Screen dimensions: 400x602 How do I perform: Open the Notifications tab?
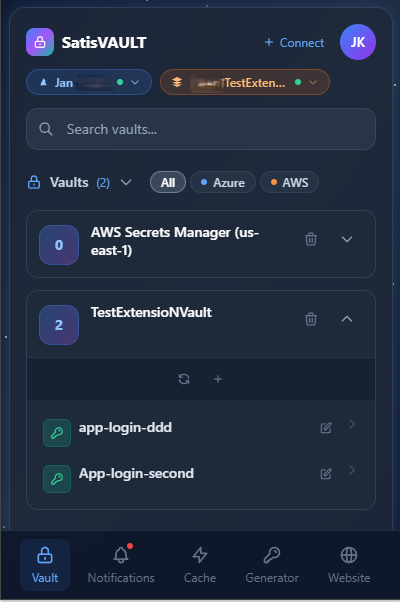pos(121,565)
